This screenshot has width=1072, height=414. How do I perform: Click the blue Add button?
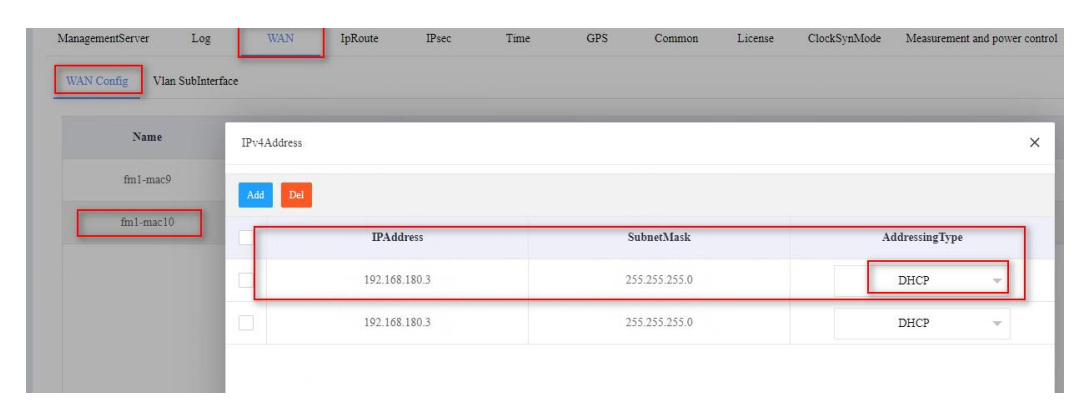(x=253, y=191)
